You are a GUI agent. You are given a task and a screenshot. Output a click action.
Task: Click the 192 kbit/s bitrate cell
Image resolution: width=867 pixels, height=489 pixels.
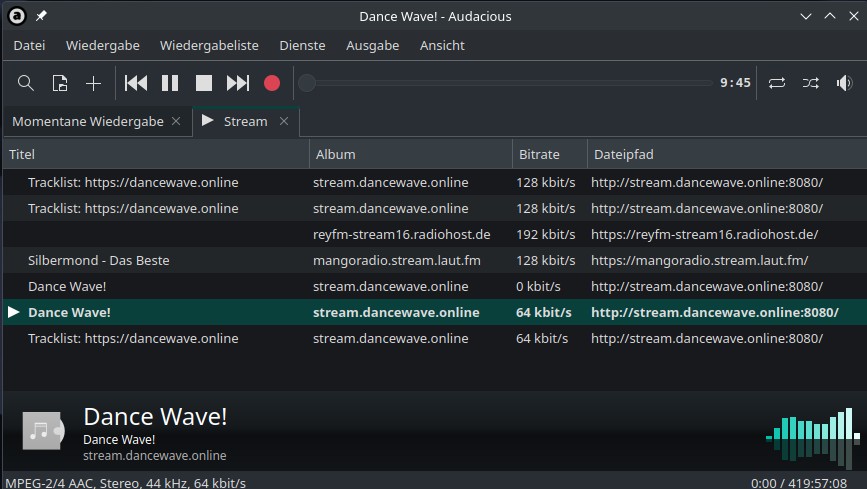546,235
